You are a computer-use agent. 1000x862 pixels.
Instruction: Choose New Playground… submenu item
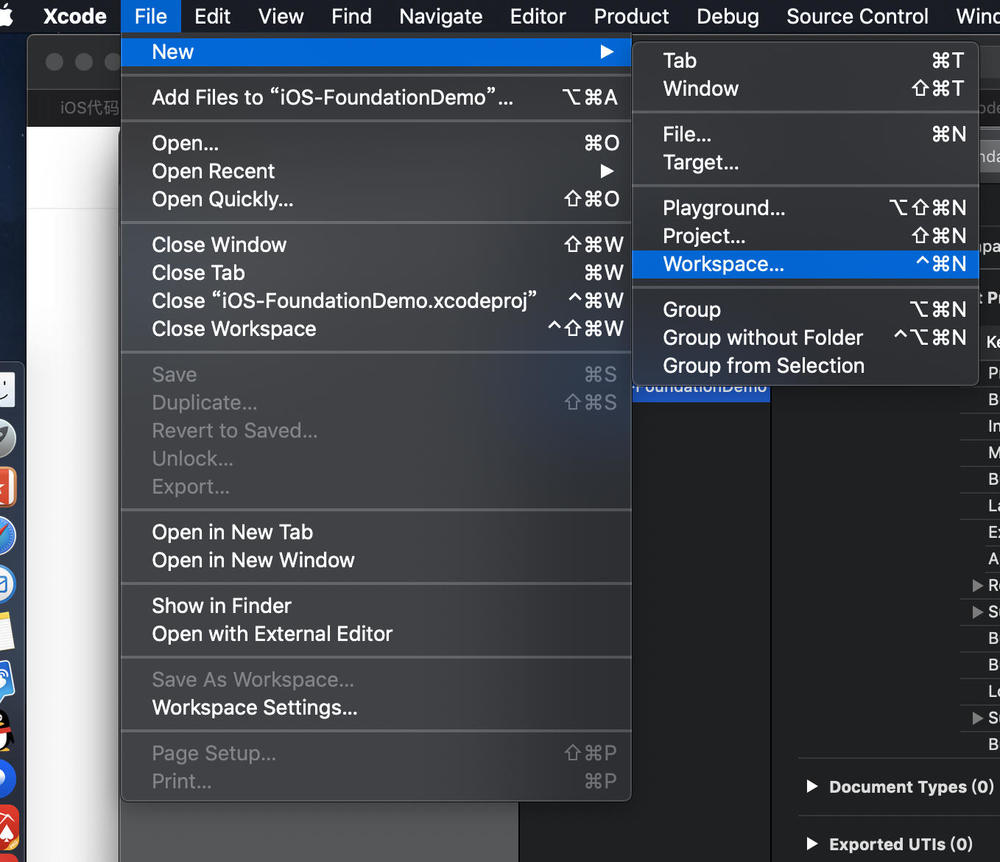[805, 208]
